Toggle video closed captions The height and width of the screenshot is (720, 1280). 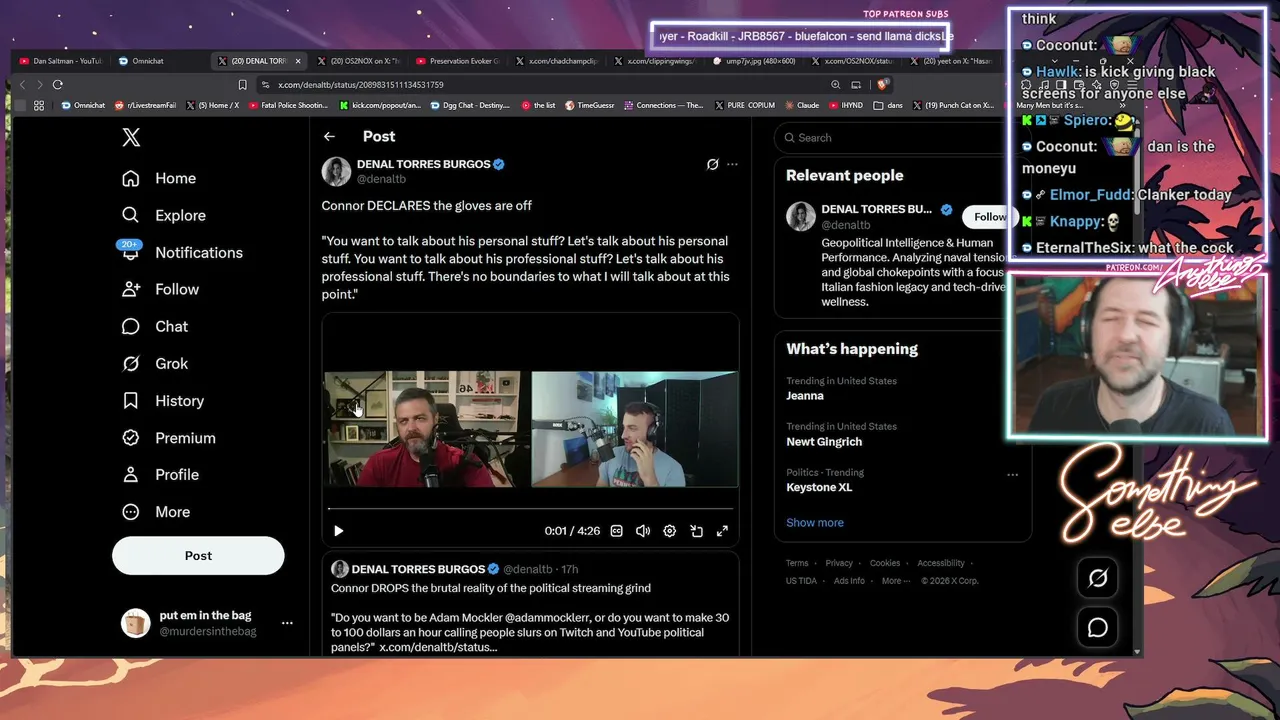pyautogui.click(x=617, y=531)
